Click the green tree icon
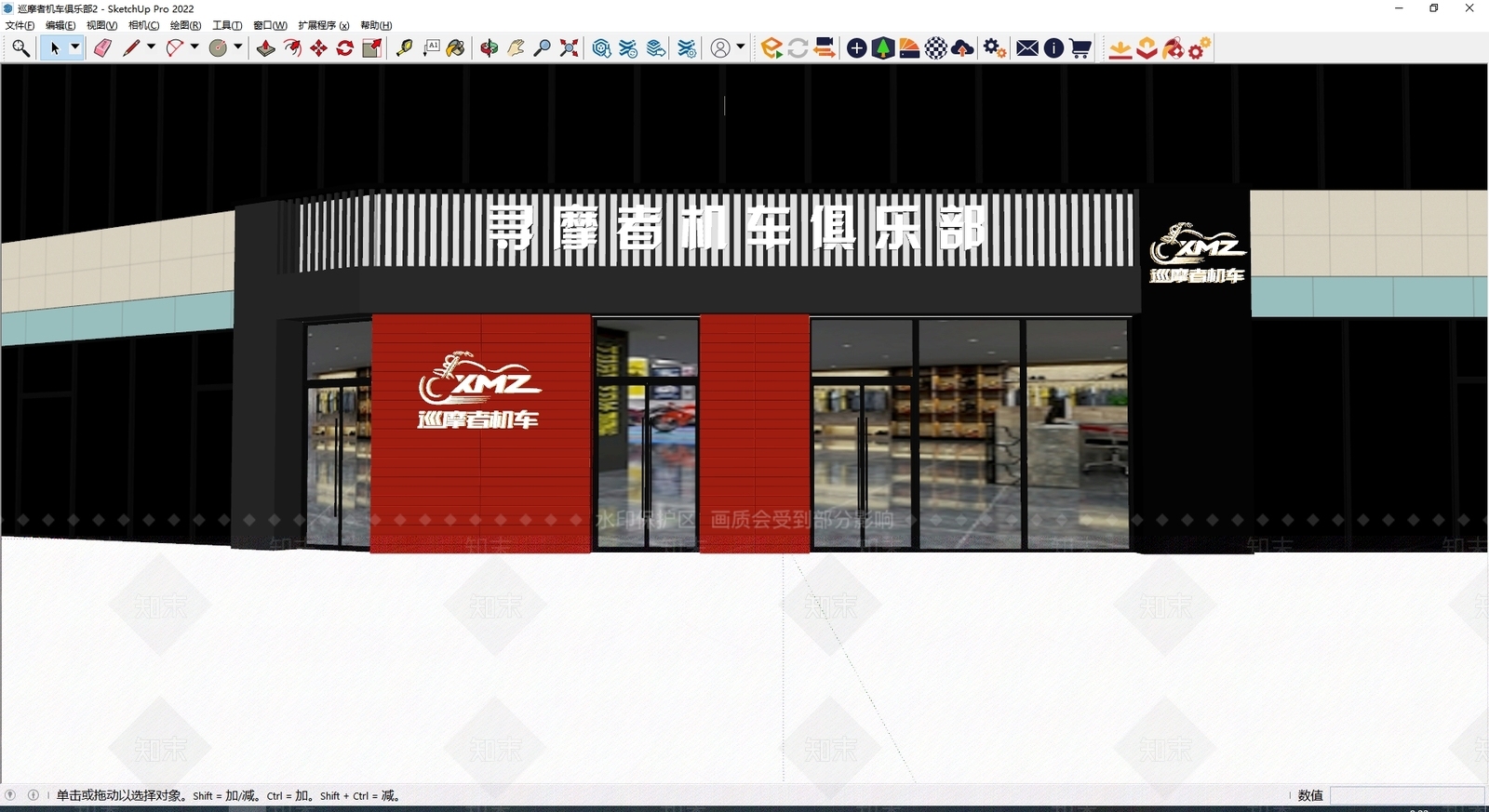 883,48
